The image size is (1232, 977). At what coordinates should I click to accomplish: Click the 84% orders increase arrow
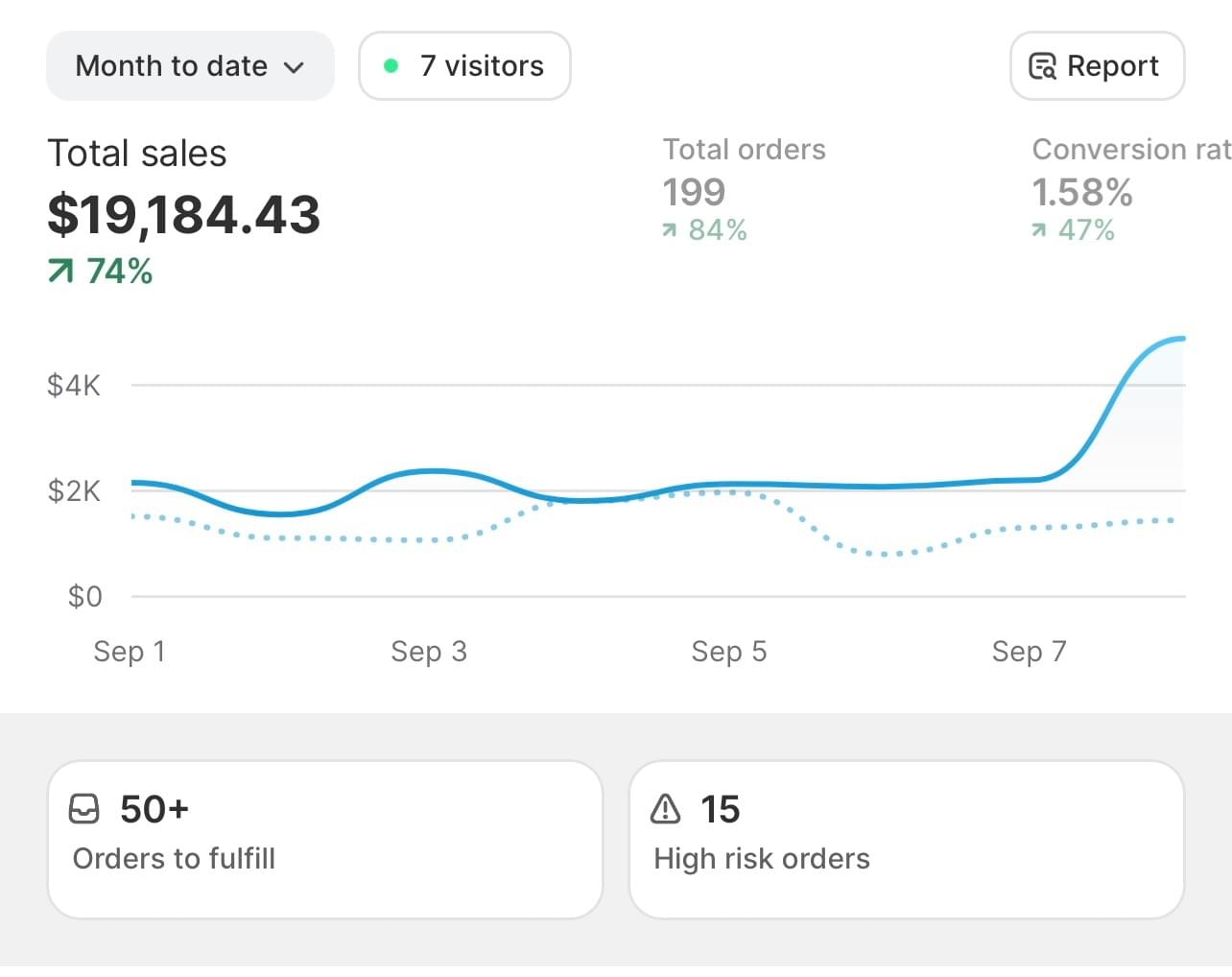[x=670, y=230]
